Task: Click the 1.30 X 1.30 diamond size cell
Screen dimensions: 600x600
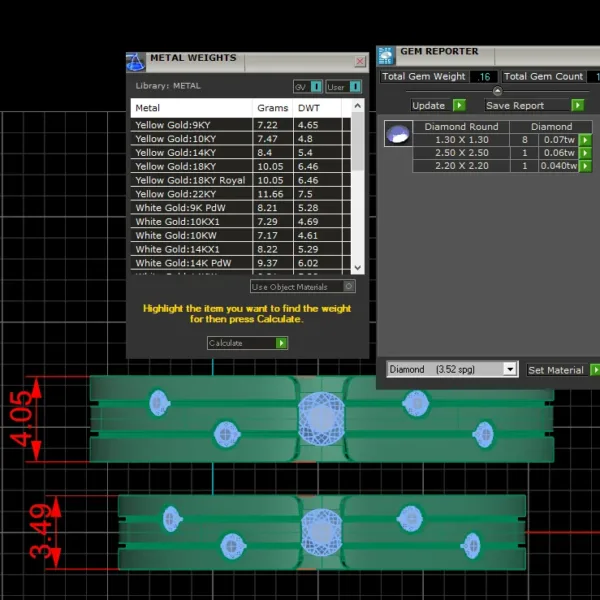Action: tap(461, 140)
